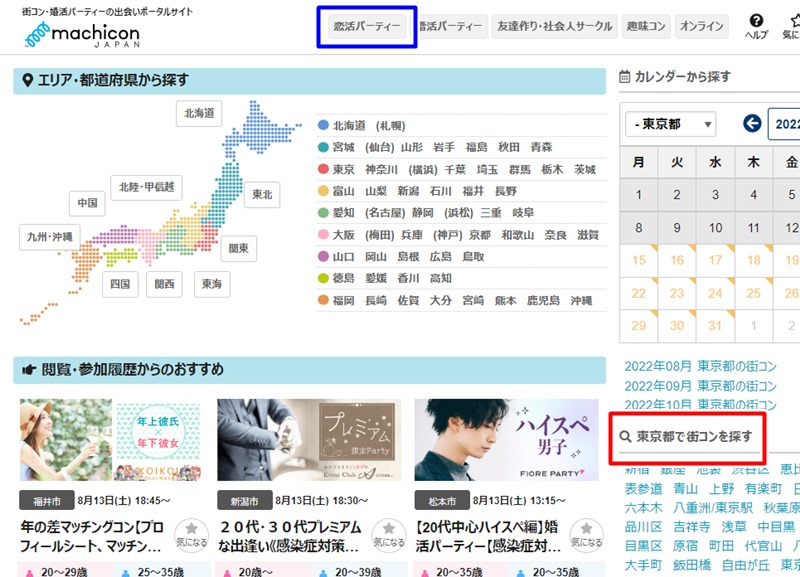
Task: Click the 名古屋 link
Action: pos(385,213)
